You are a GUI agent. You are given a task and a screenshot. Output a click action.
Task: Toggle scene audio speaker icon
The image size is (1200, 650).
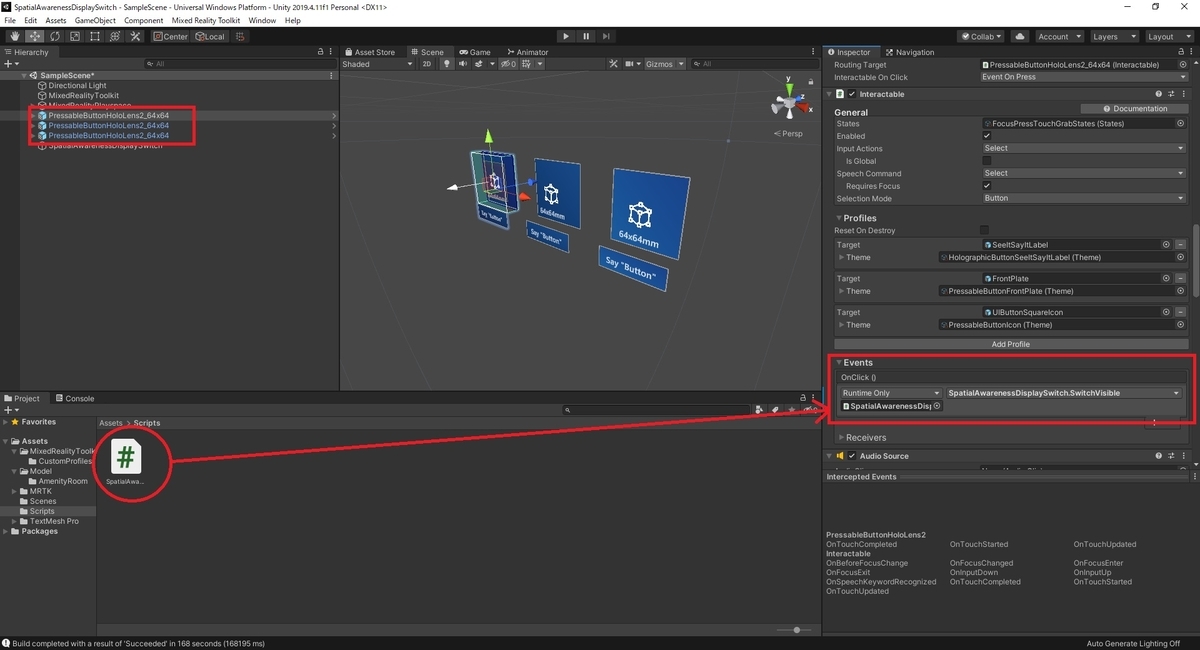coord(463,64)
